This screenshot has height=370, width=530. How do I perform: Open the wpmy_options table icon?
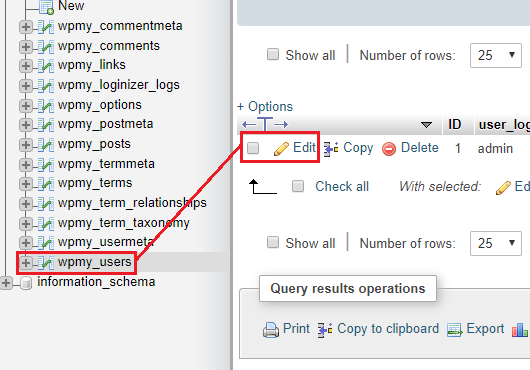(x=46, y=106)
